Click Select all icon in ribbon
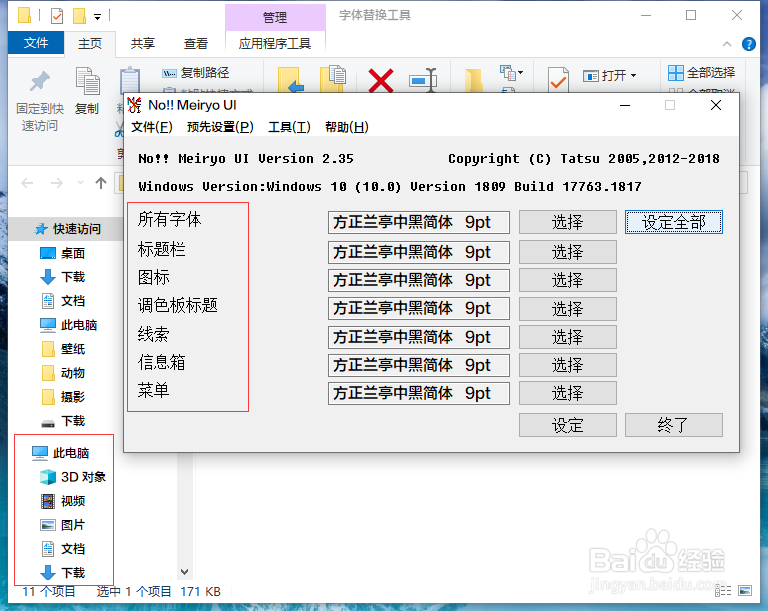Image resolution: width=768 pixels, height=611 pixels. click(x=675, y=73)
